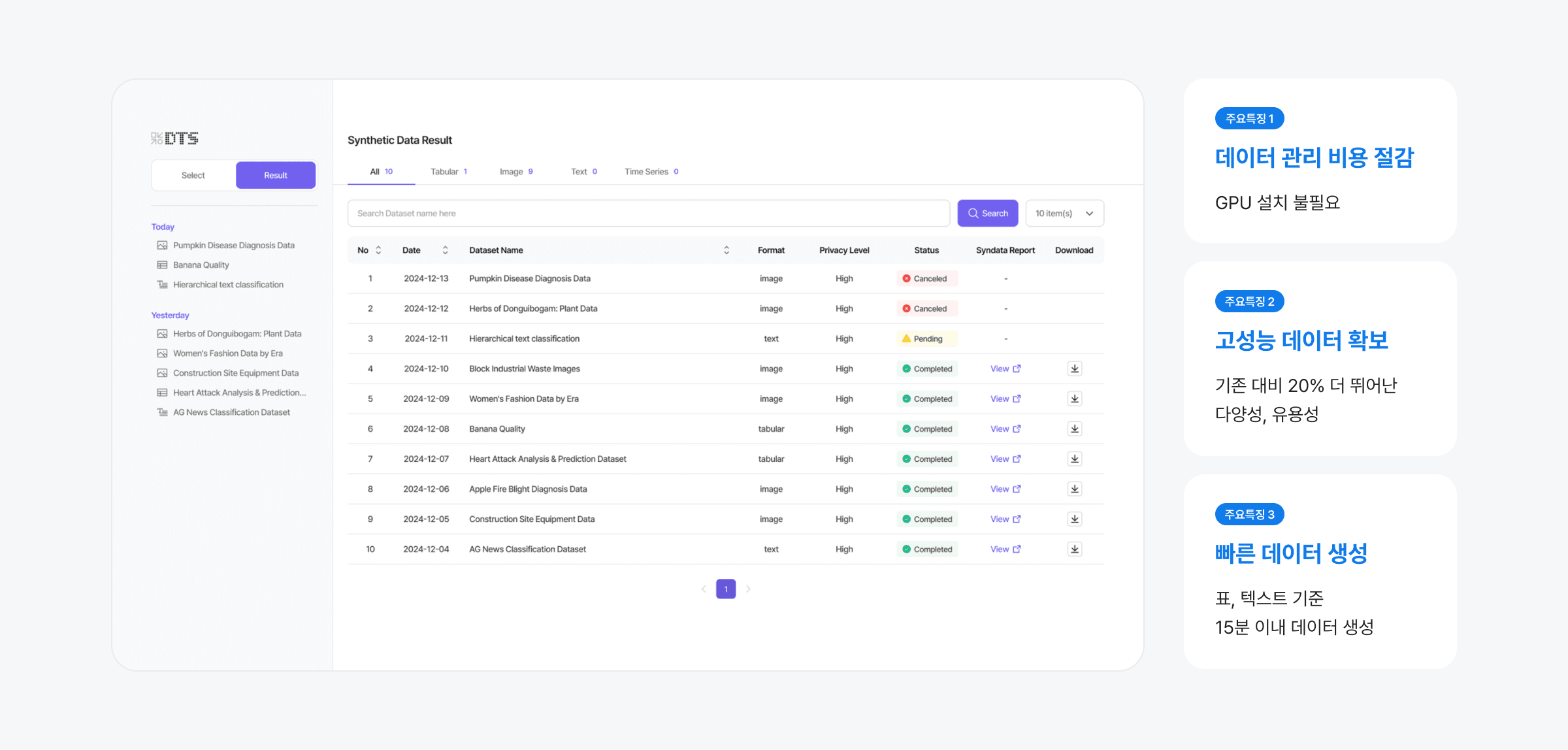The height and width of the screenshot is (750, 1568).
Task: Open the 10 item(s) page size dropdown
Action: click(1064, 214)
